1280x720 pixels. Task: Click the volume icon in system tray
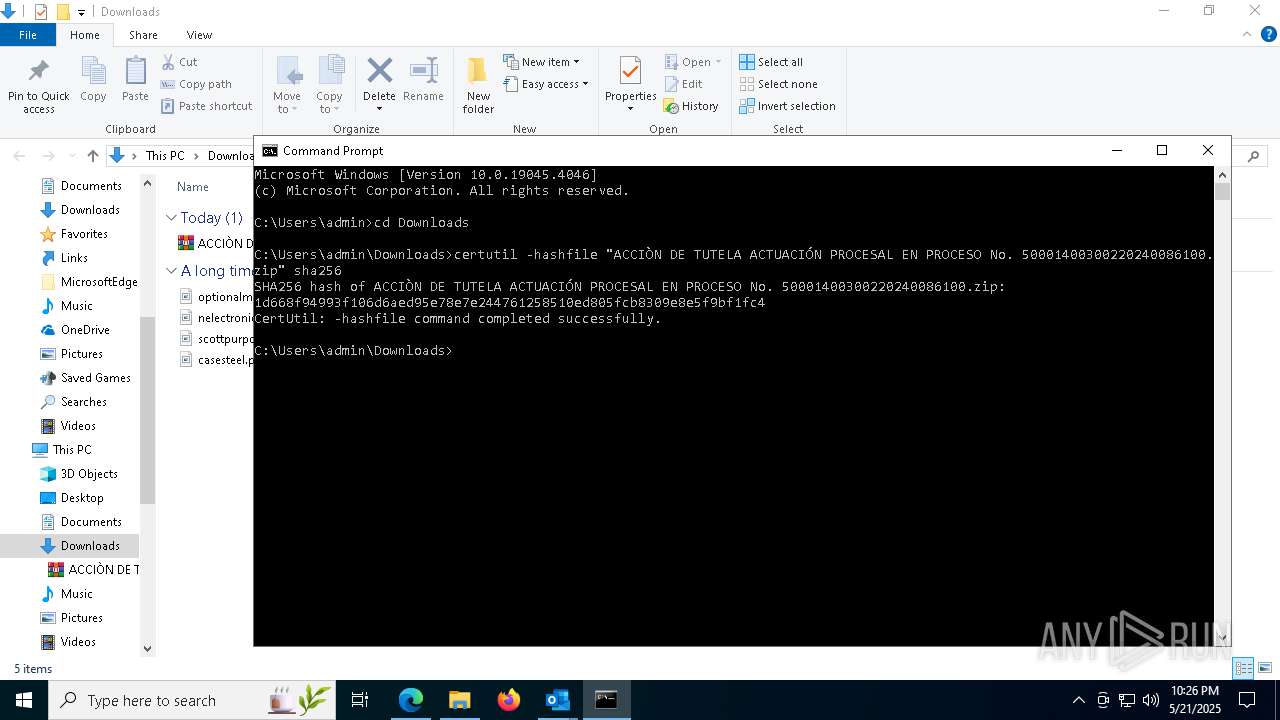tap(1151, 700)
